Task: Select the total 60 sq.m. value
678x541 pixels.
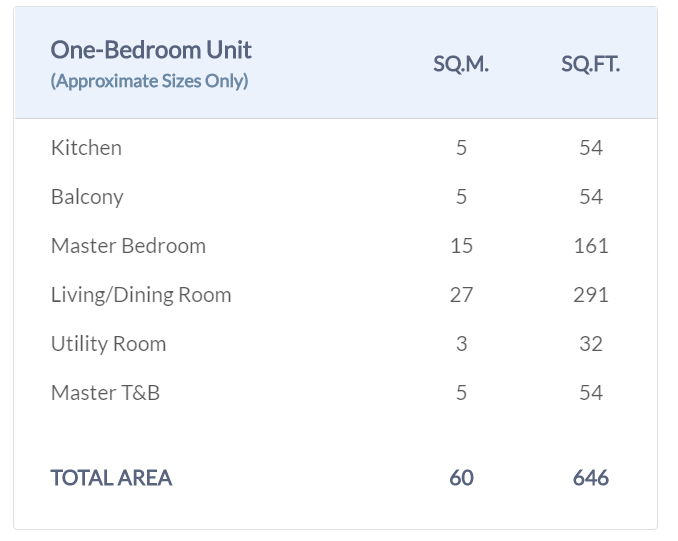Action: (x=461, y=477)
